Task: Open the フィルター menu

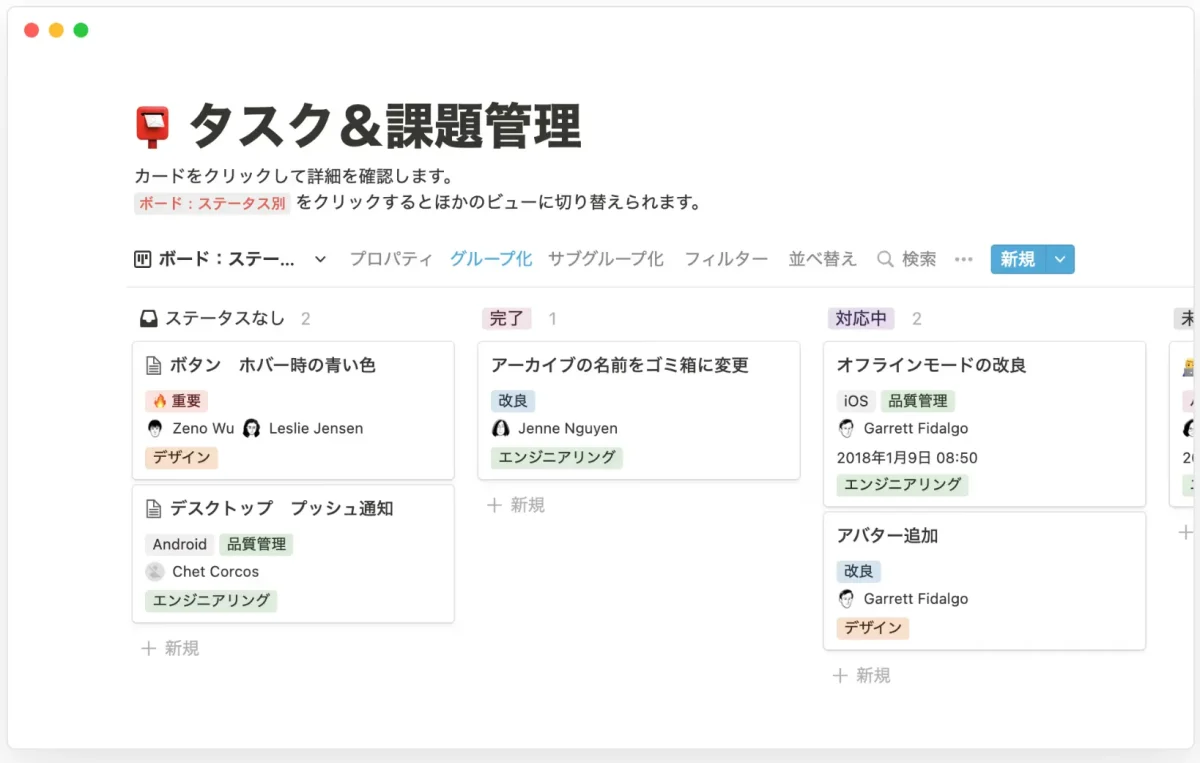Action: point(725,258)
